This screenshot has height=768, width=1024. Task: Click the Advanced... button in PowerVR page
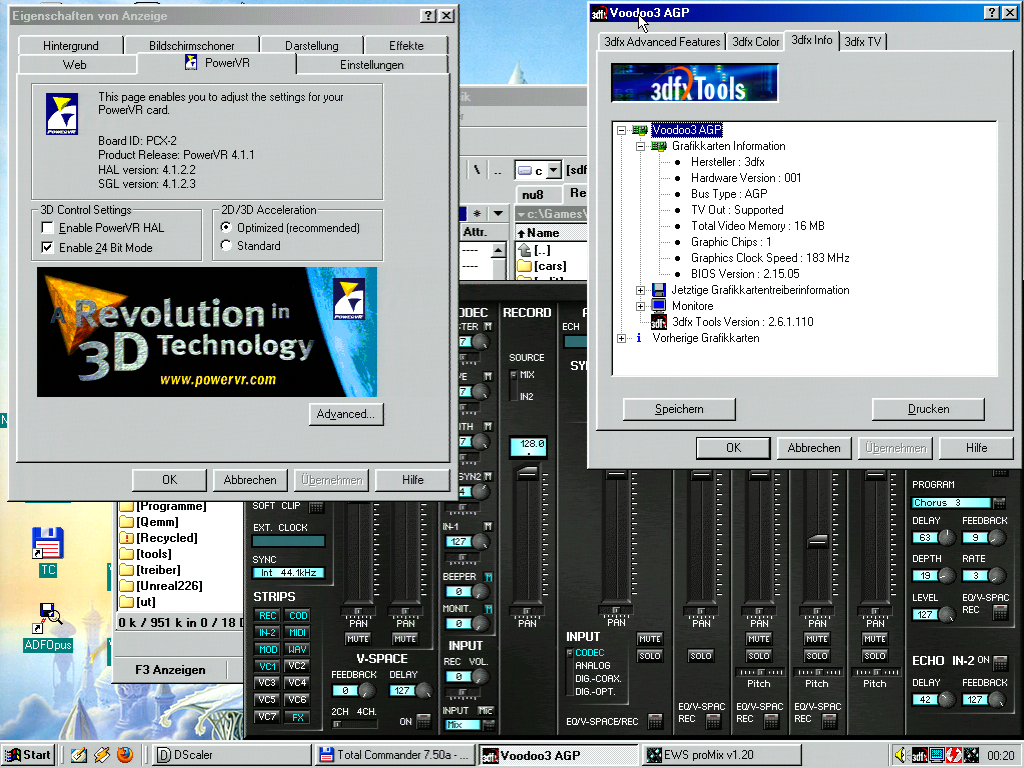tap(346, 414)
